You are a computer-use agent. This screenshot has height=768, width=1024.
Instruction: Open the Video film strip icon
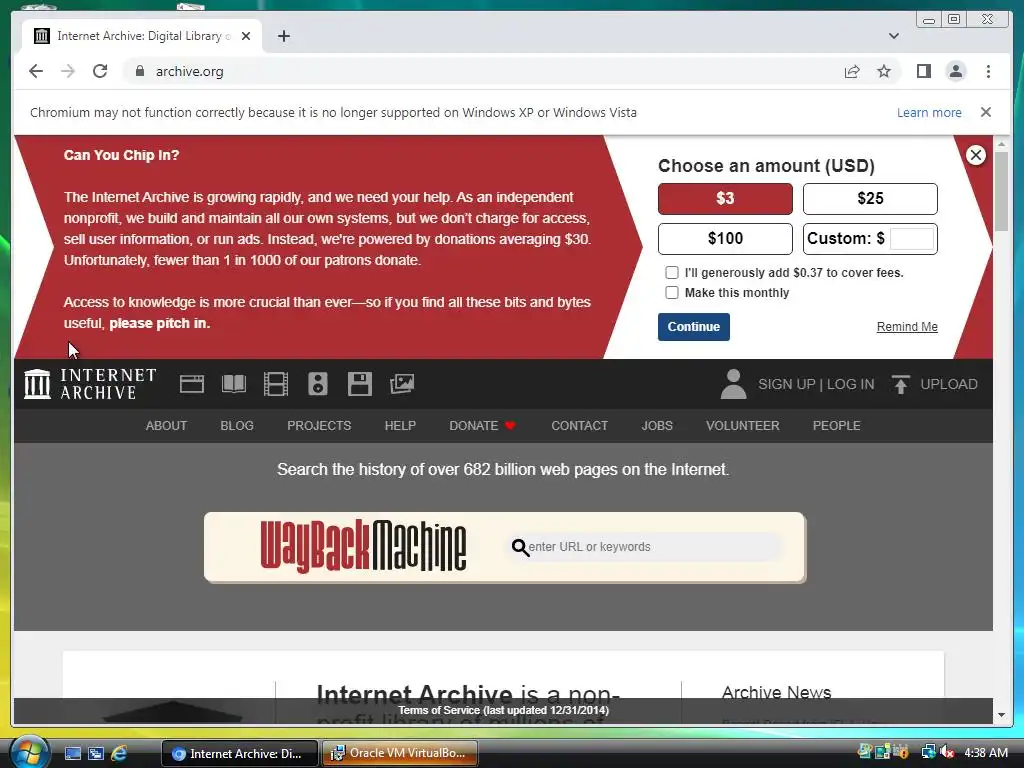[276, 384]
